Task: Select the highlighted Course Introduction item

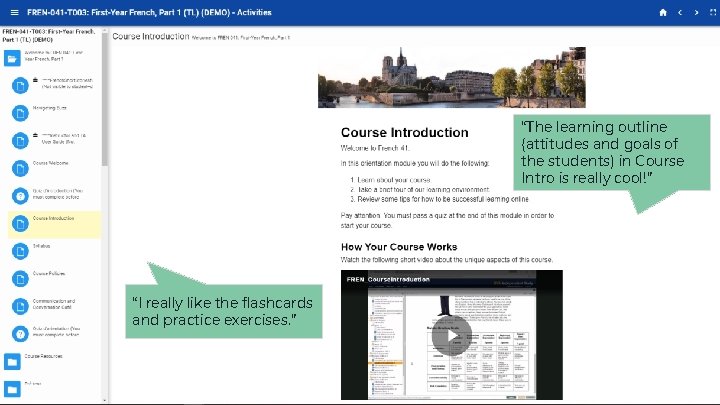Action: pyautogui.click(x=54, y=224)
